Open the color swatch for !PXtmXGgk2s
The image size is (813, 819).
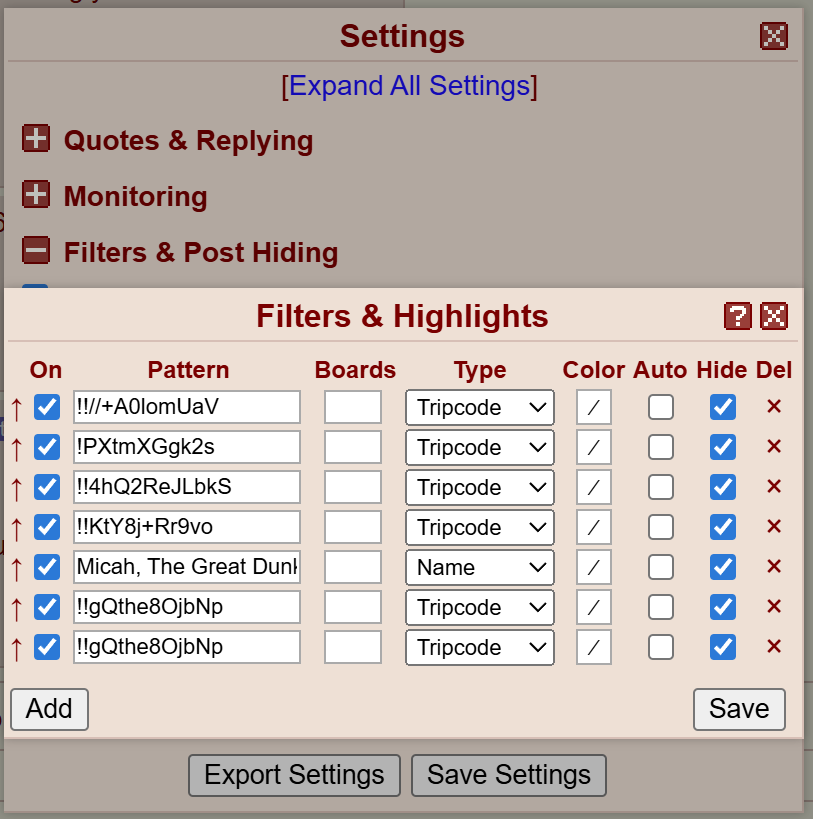click(x=594, y=447)
